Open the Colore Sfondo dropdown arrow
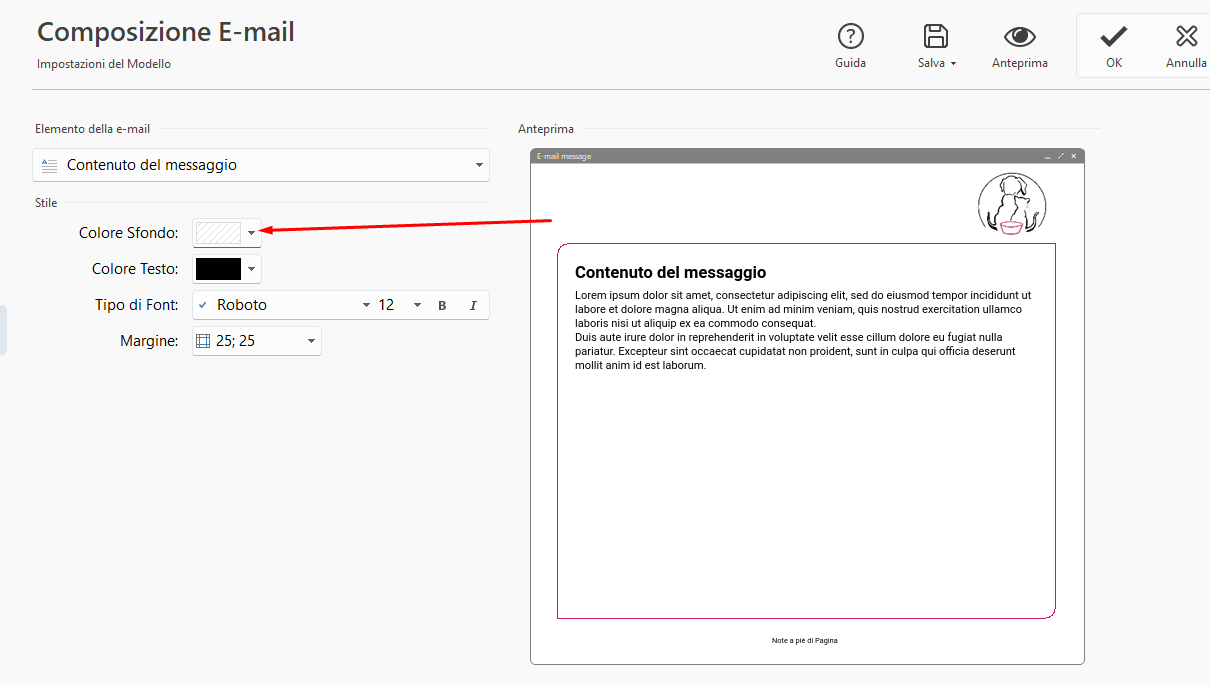Viewport: 1210px width, 685px height. (251, 233)
